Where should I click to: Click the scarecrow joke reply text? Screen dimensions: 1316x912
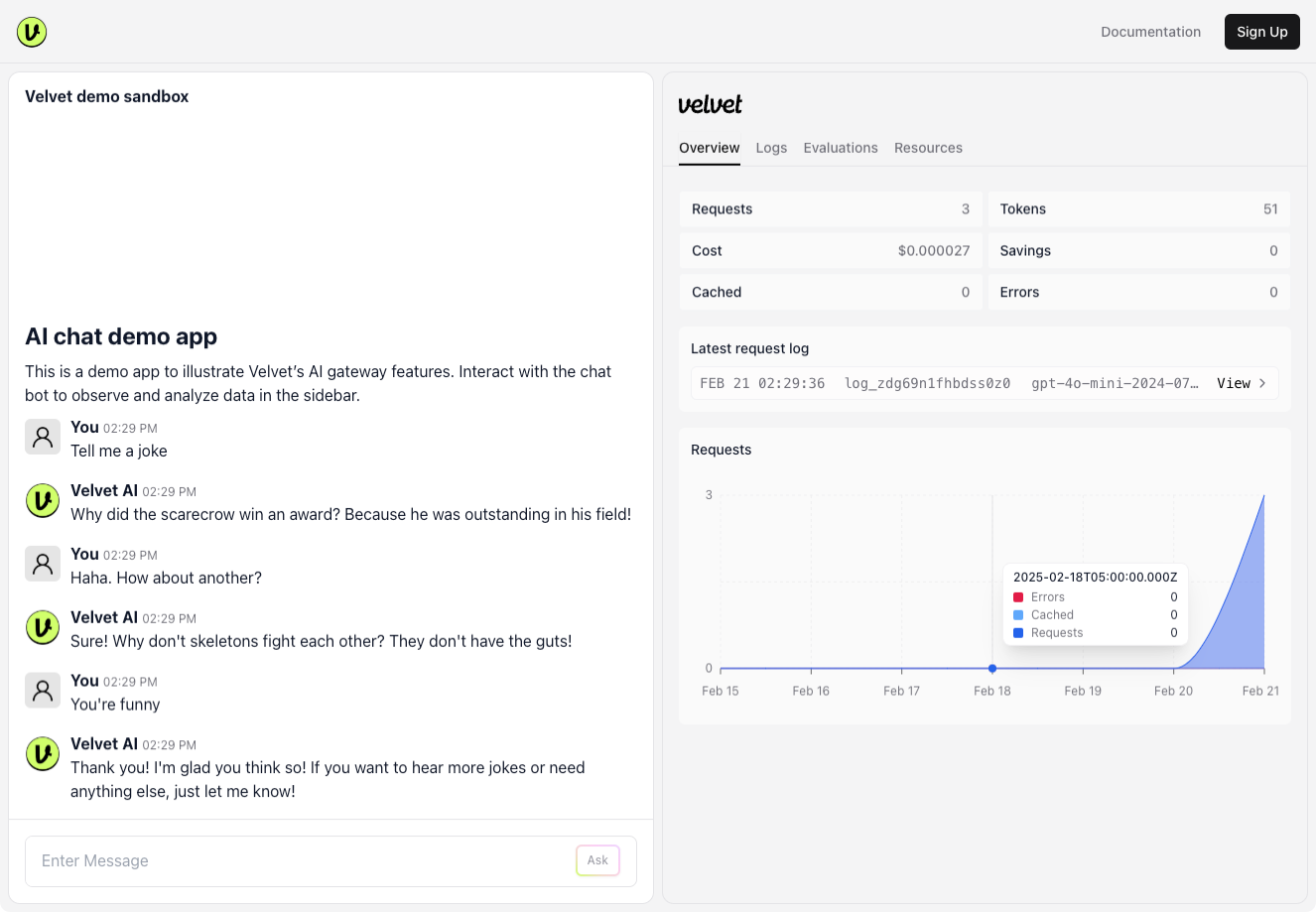(351, 514)
